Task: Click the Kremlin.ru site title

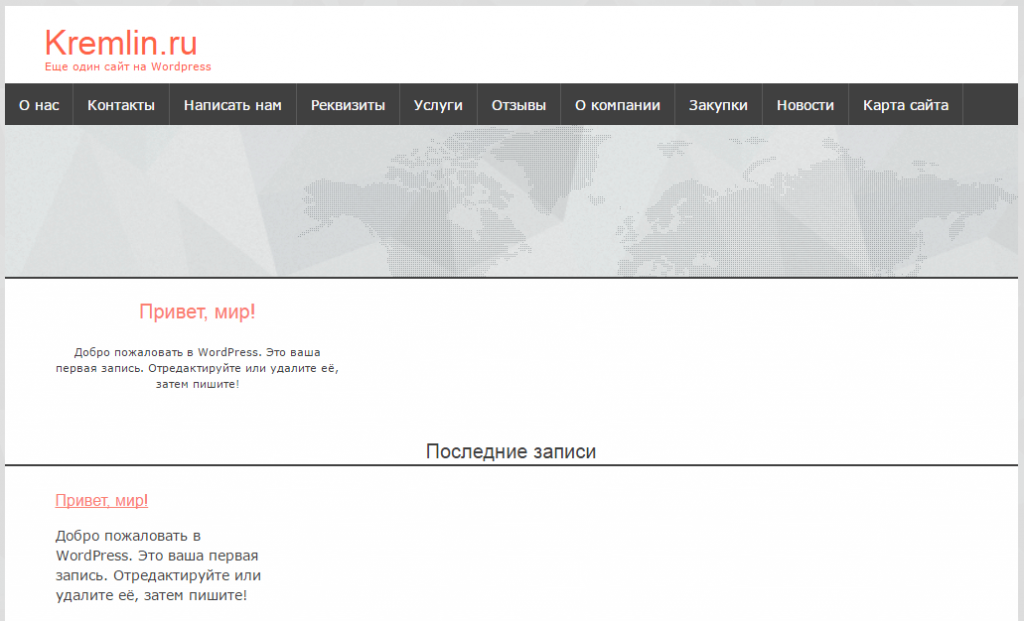Action: (121, 43)
